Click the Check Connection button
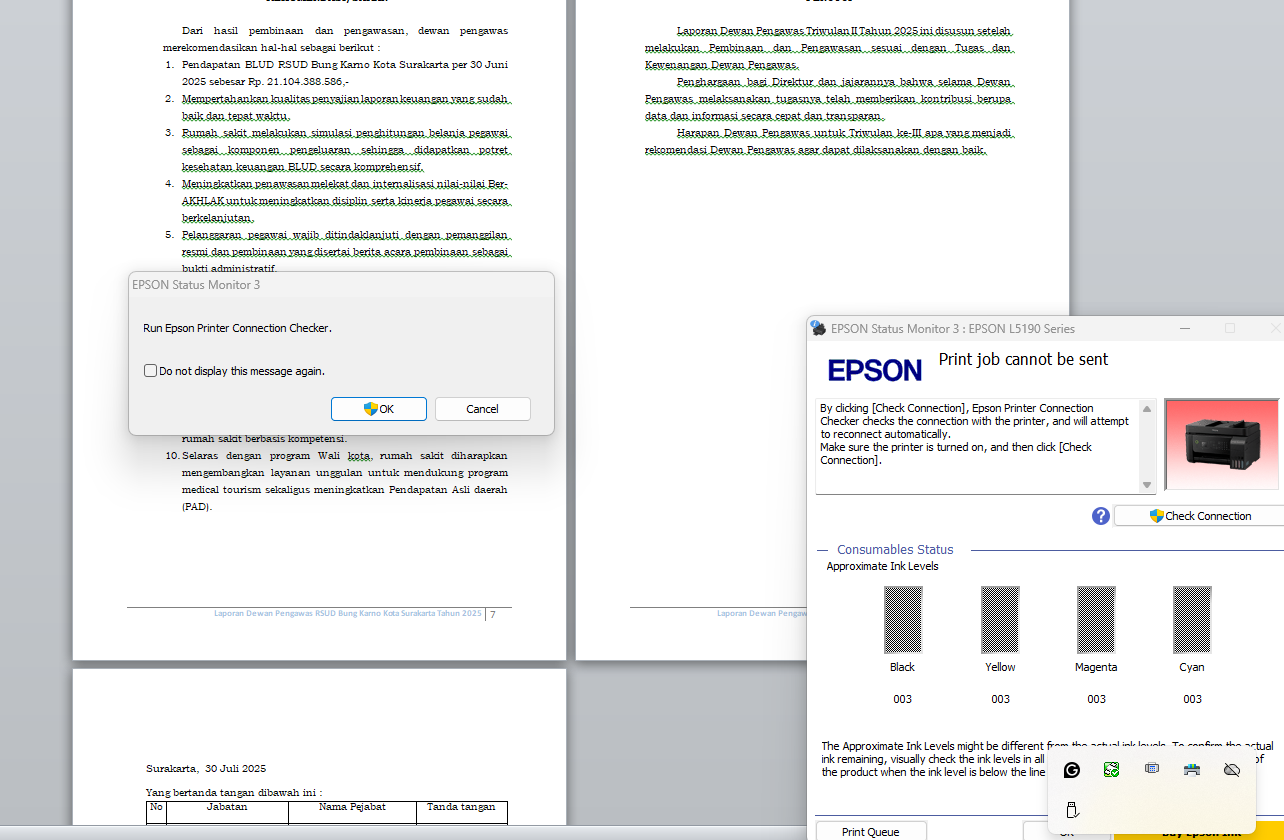The height and width of the screenshot is (840, 1284). tap(1199, 516)
